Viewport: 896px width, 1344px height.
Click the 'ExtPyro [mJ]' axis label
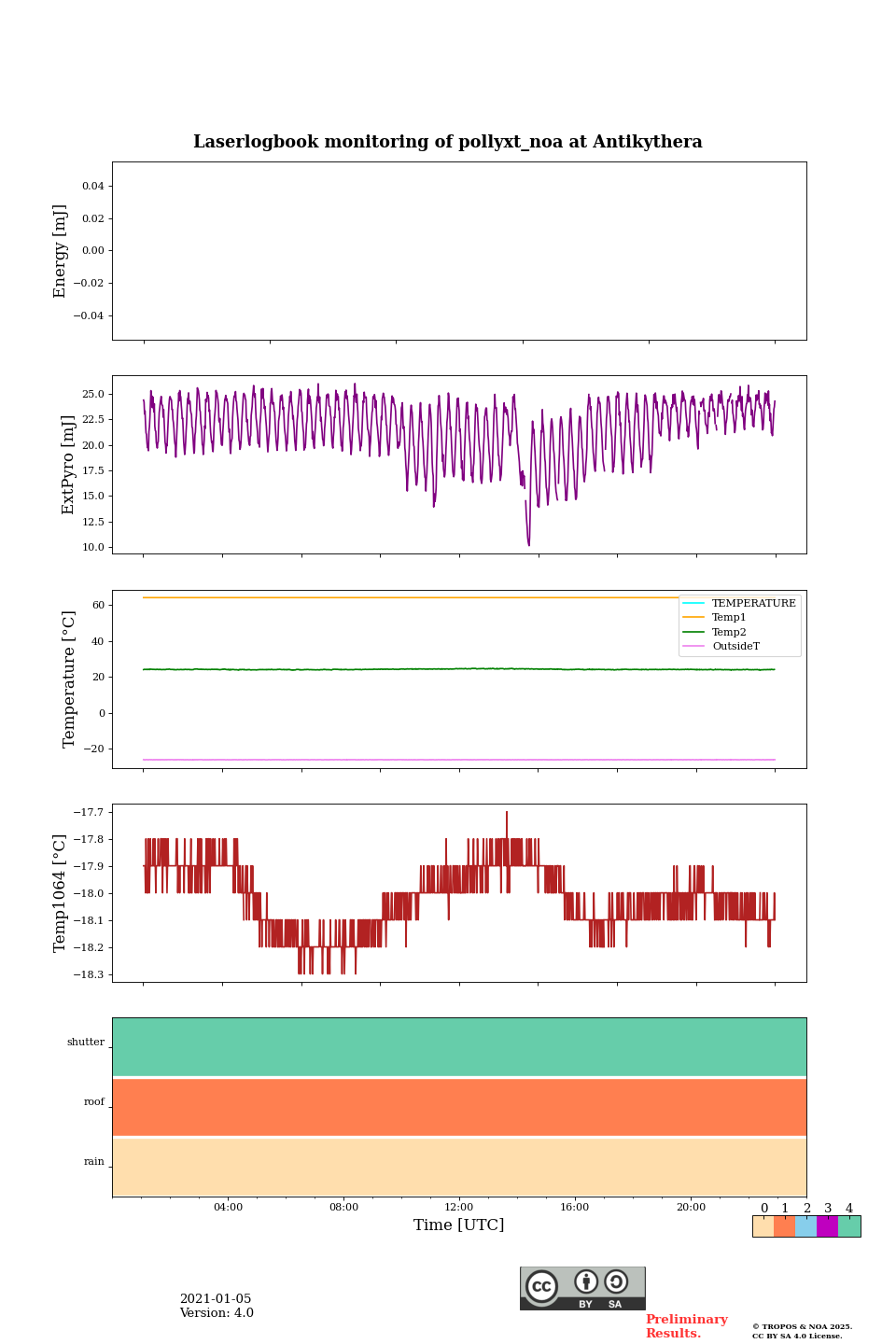[68, 465]
